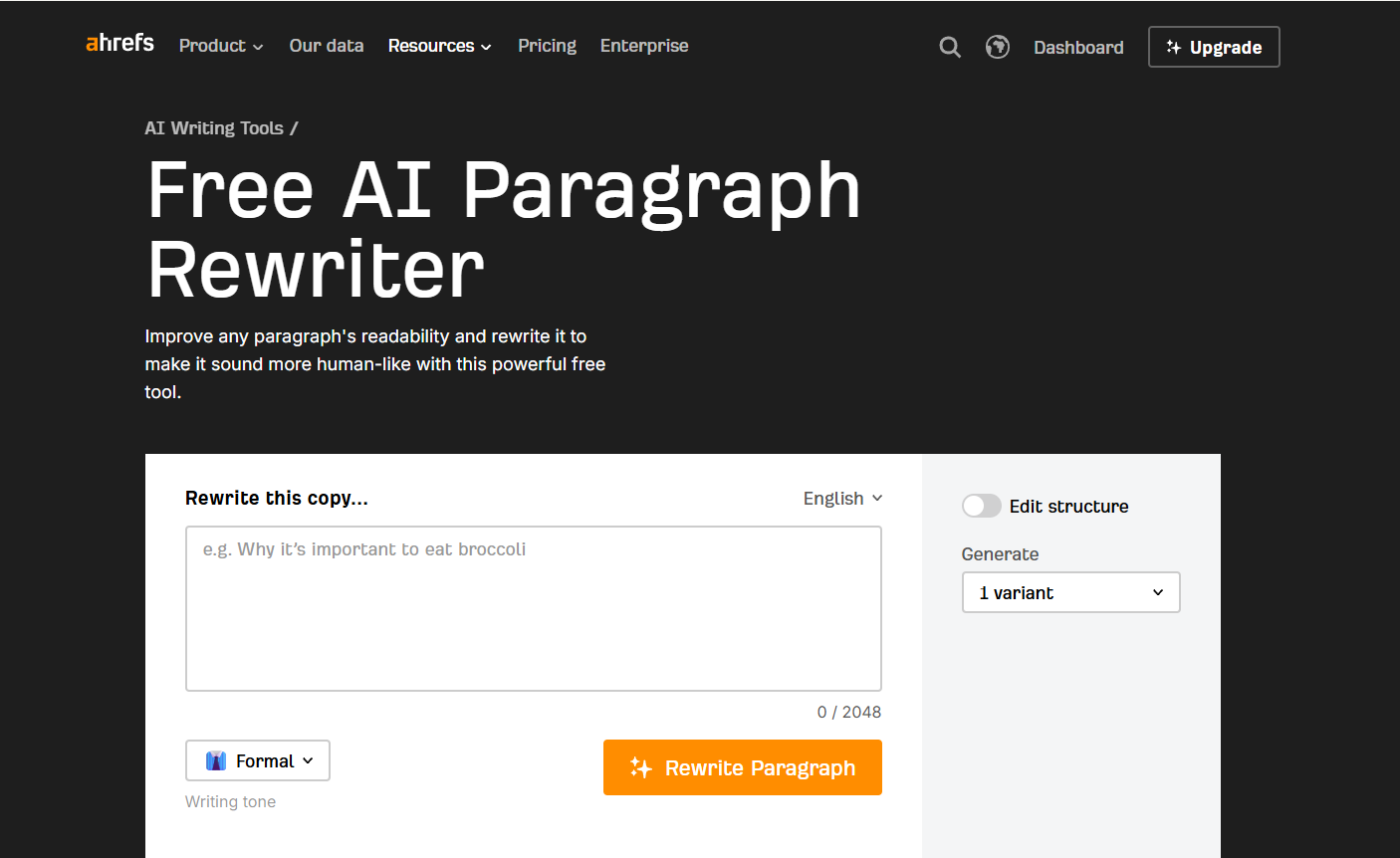Screen dimensions: 1400x858
Task: Click the Generate label
Action: click(x=1001, y=554)
